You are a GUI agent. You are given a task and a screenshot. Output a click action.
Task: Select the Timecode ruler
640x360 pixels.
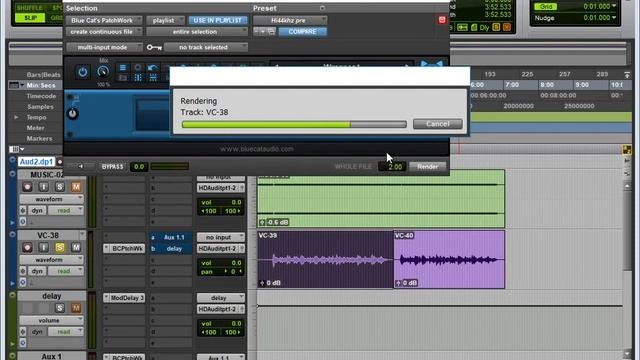41,96
